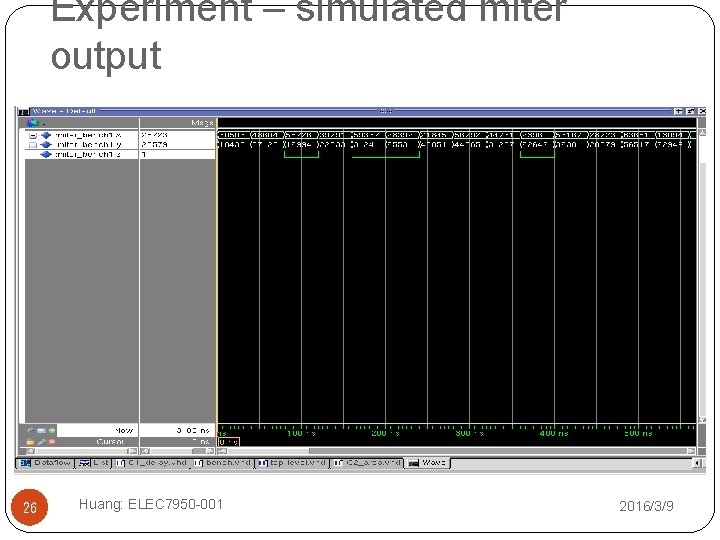
Task: Select the Wave tab
Action: (427, 463)
